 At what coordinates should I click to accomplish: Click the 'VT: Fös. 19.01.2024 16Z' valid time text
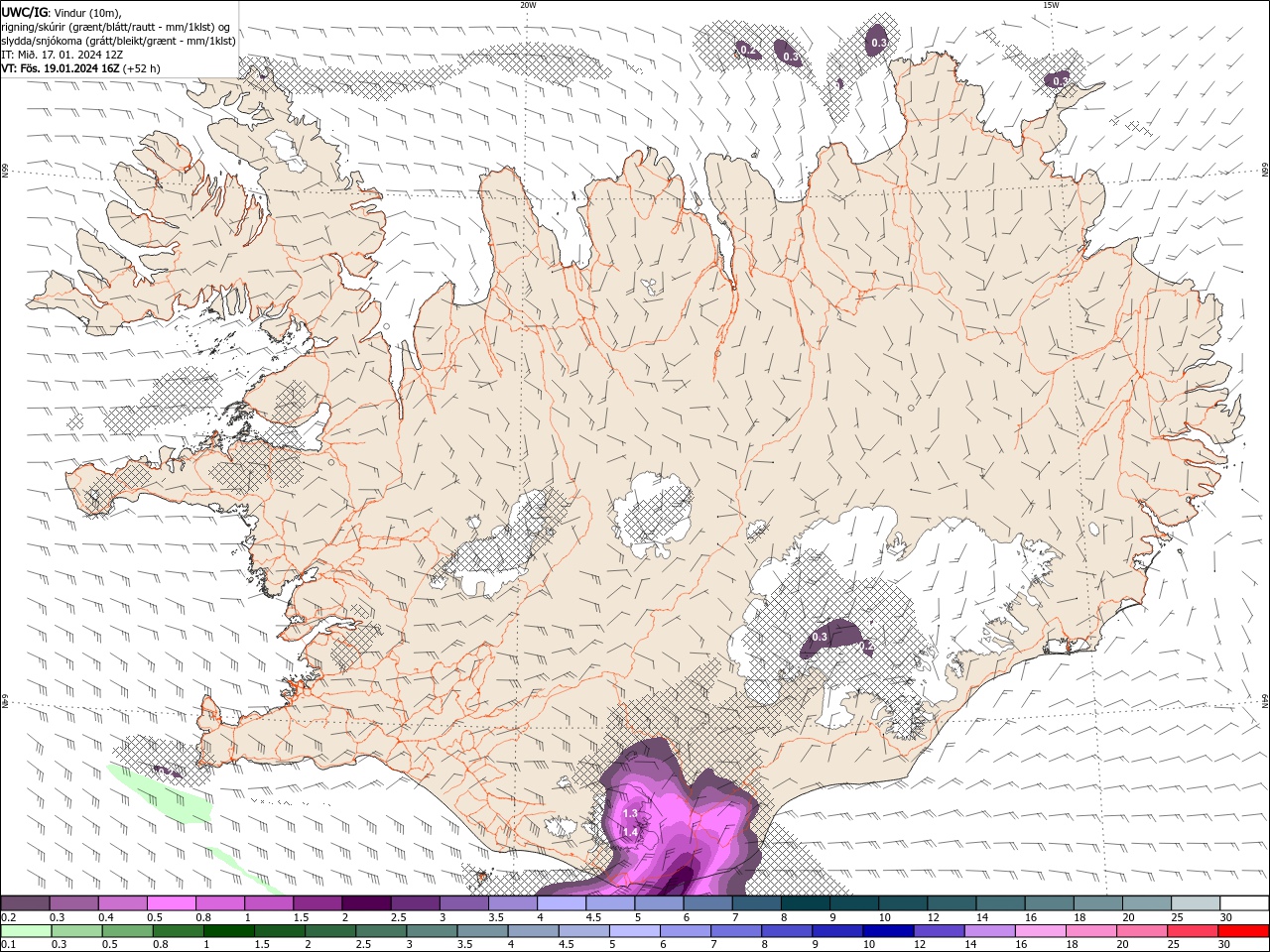pos(62,68)
